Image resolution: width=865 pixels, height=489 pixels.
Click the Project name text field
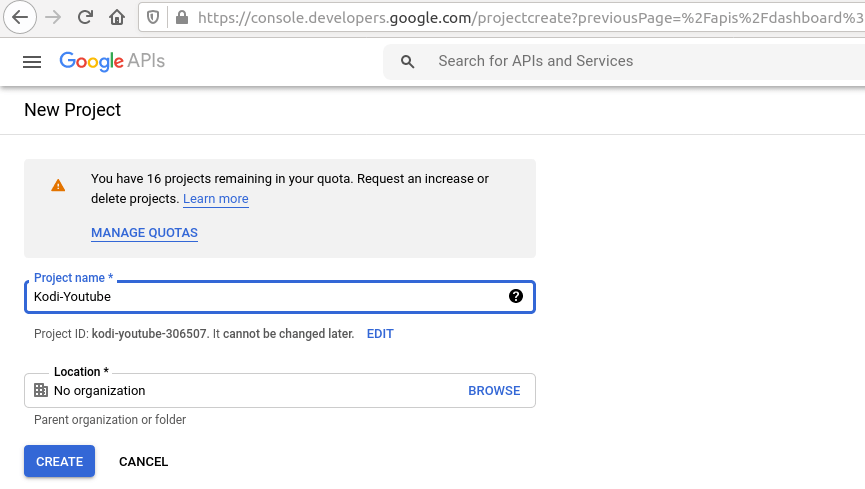(x=260, y=296)
